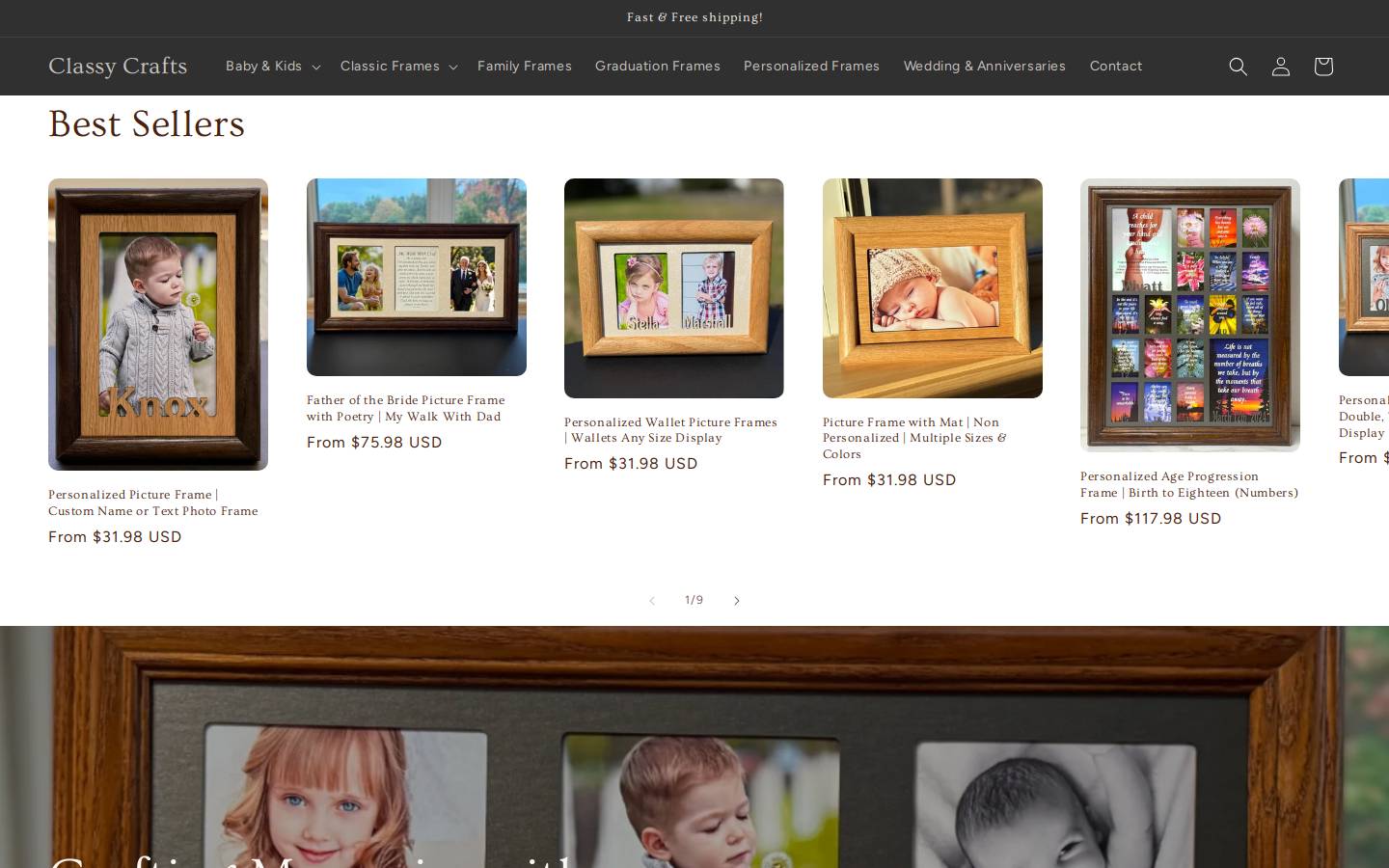Expand the Classic Frames menu
Viewport: 1389px width, 868px height.
397,67
